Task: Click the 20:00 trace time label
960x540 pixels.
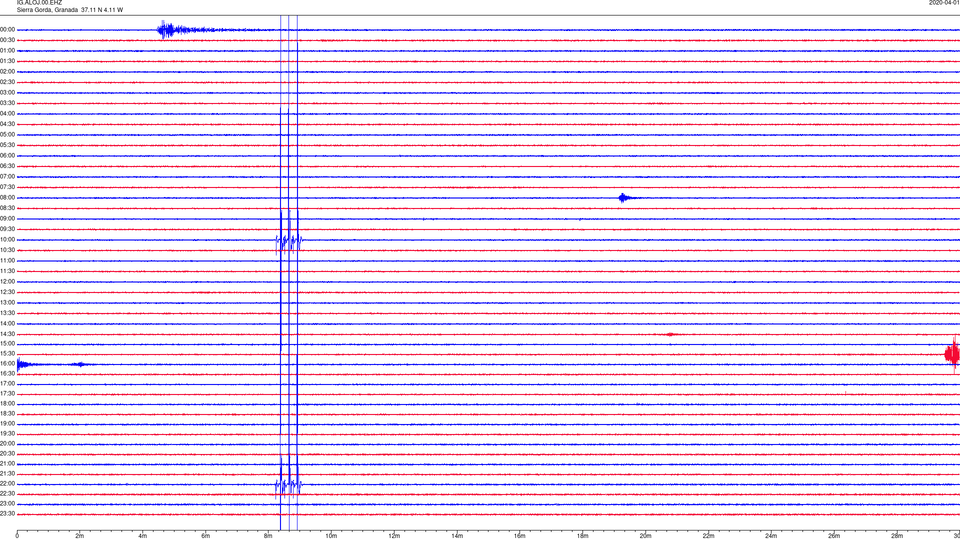Action: tap(7, 443)
